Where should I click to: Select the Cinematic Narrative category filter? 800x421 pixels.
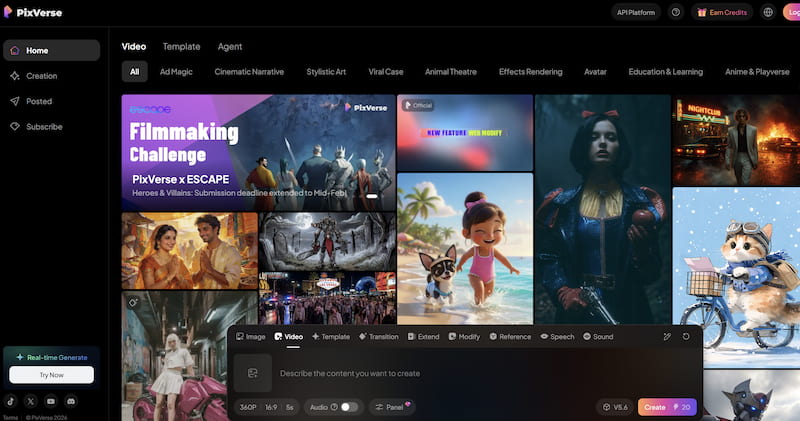[250, 72]
